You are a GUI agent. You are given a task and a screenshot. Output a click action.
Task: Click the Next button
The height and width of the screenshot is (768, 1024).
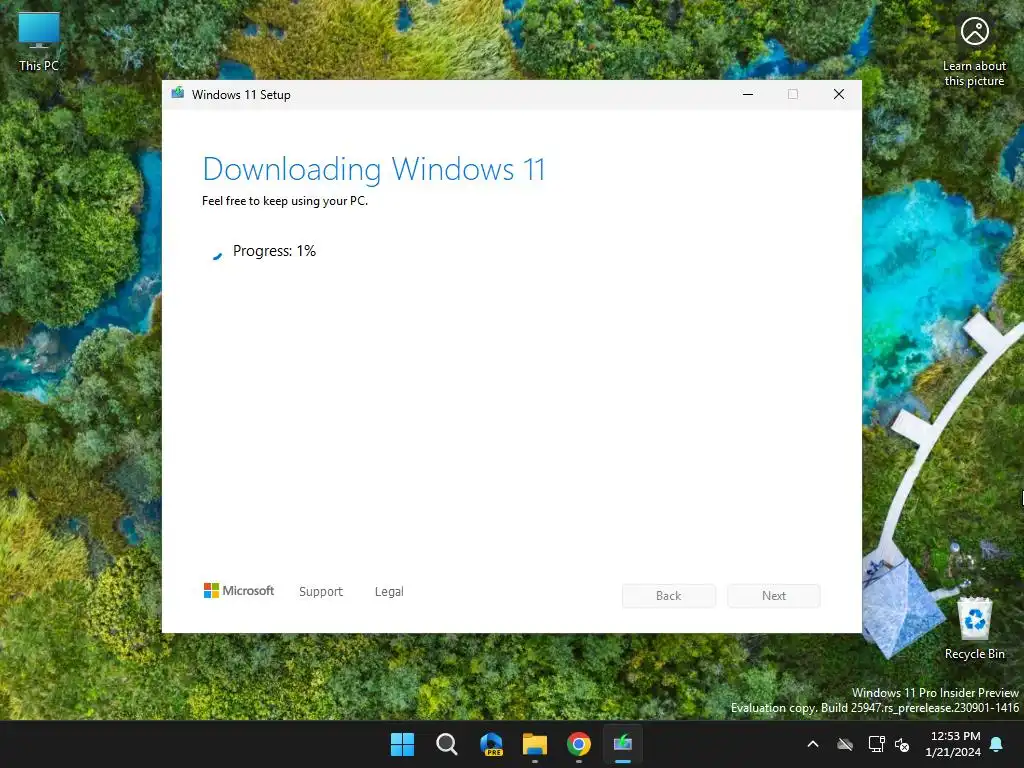click(774, 596)
